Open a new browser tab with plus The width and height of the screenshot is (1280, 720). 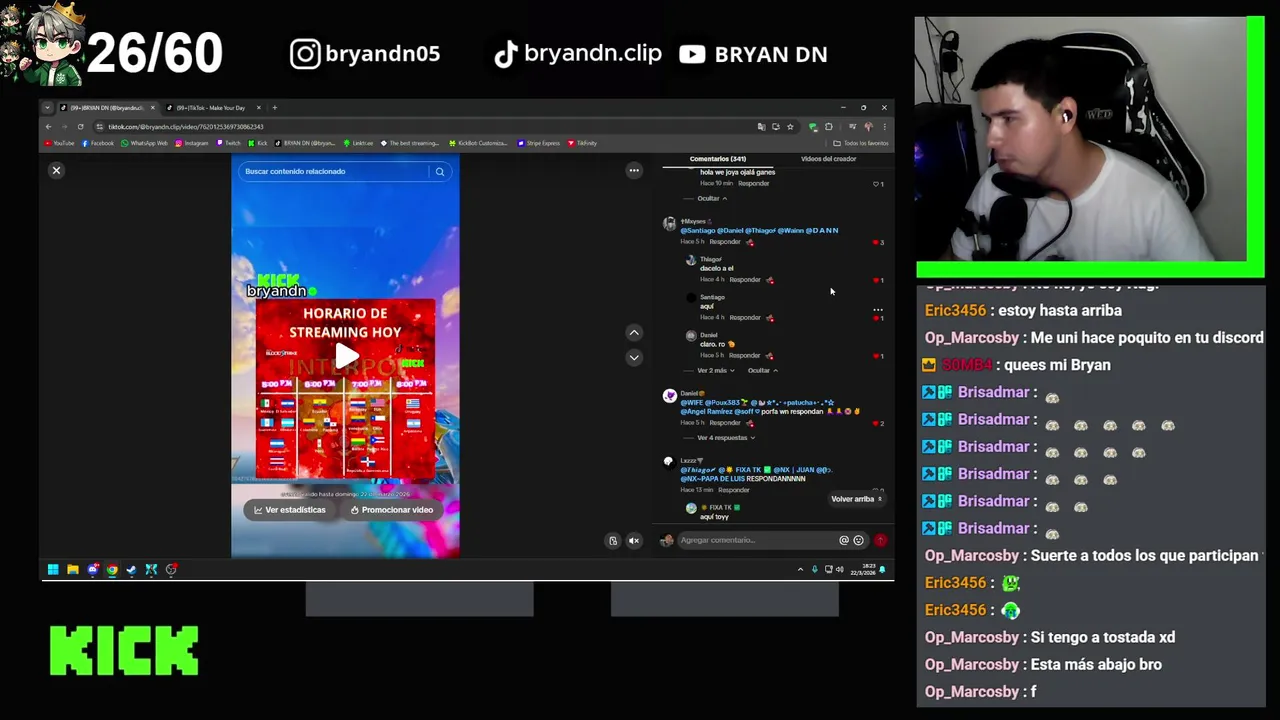pos(275,108)
